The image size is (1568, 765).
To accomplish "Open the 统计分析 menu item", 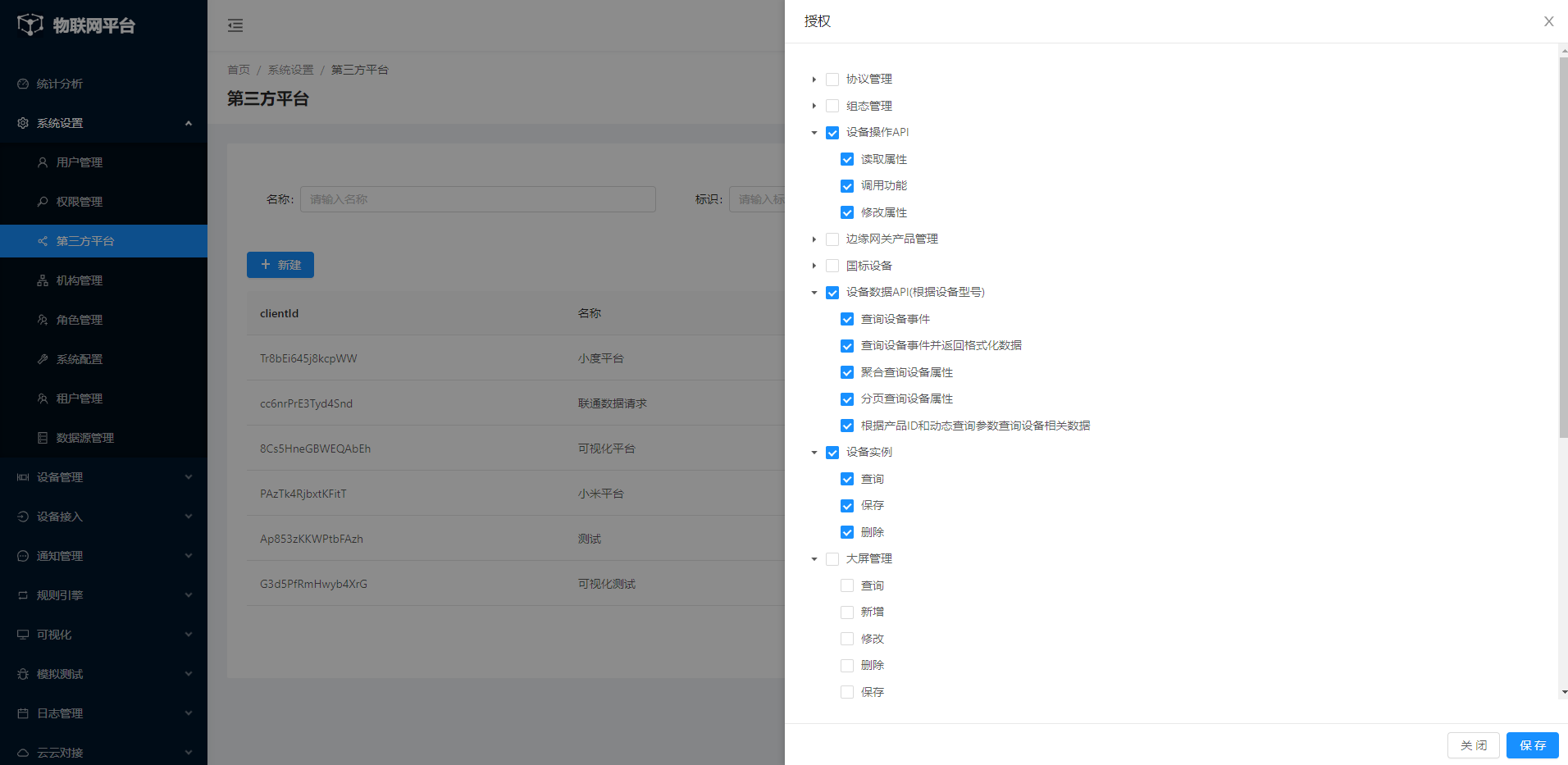I will [x=103, y=84].
